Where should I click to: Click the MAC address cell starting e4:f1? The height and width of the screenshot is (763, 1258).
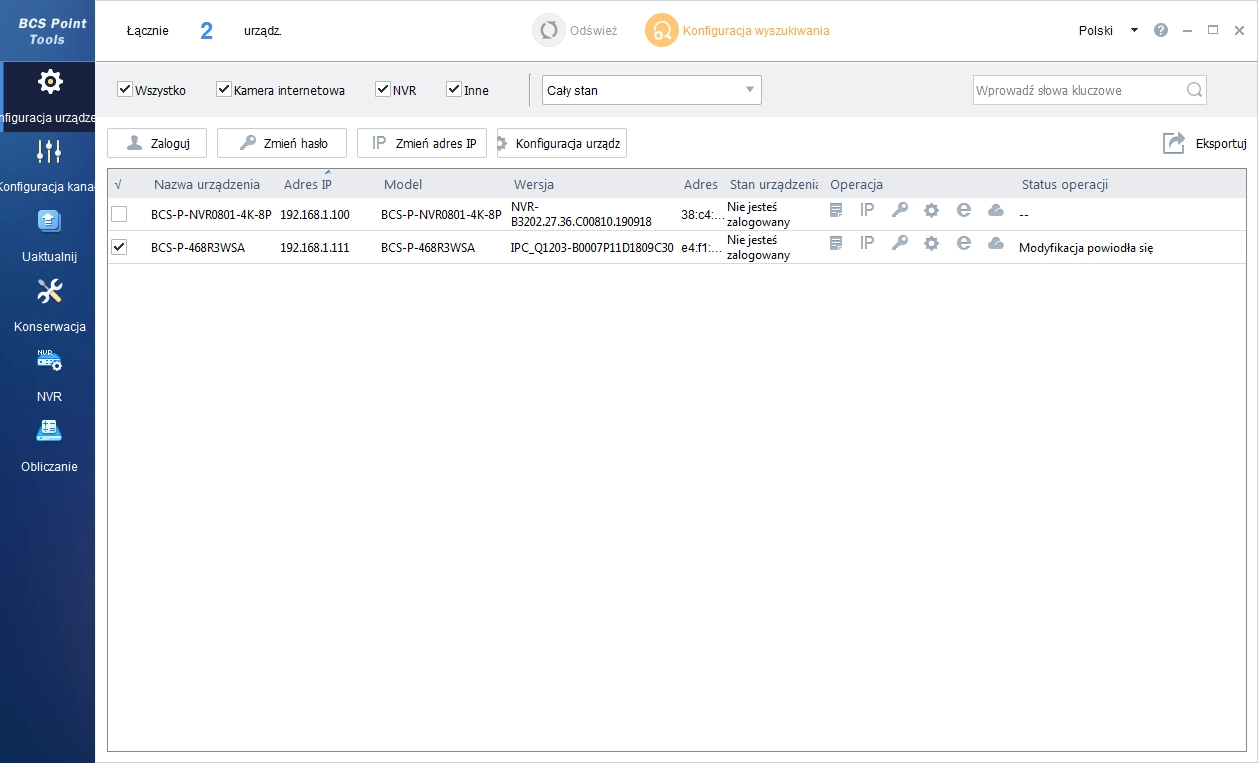[702, 247]
